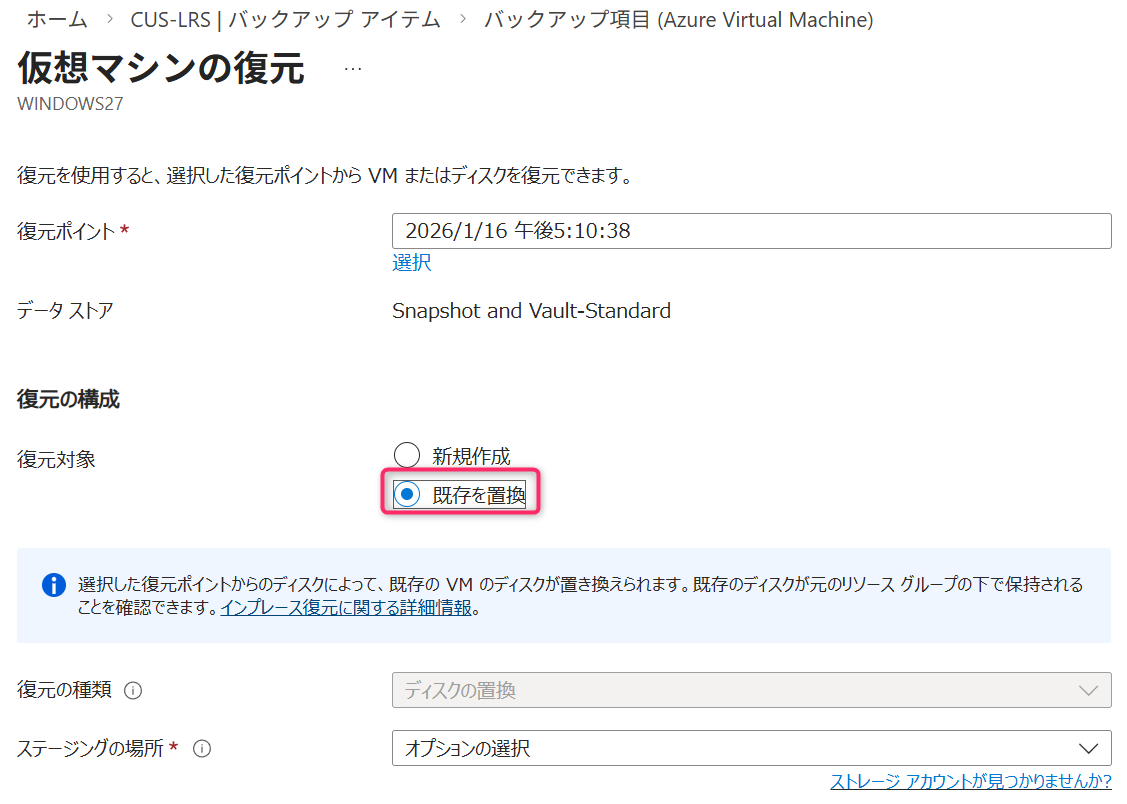This screenshot has width=1127, height=804.
Task: Click the 選択 link under restore point
Action: (x=411, y=263)
